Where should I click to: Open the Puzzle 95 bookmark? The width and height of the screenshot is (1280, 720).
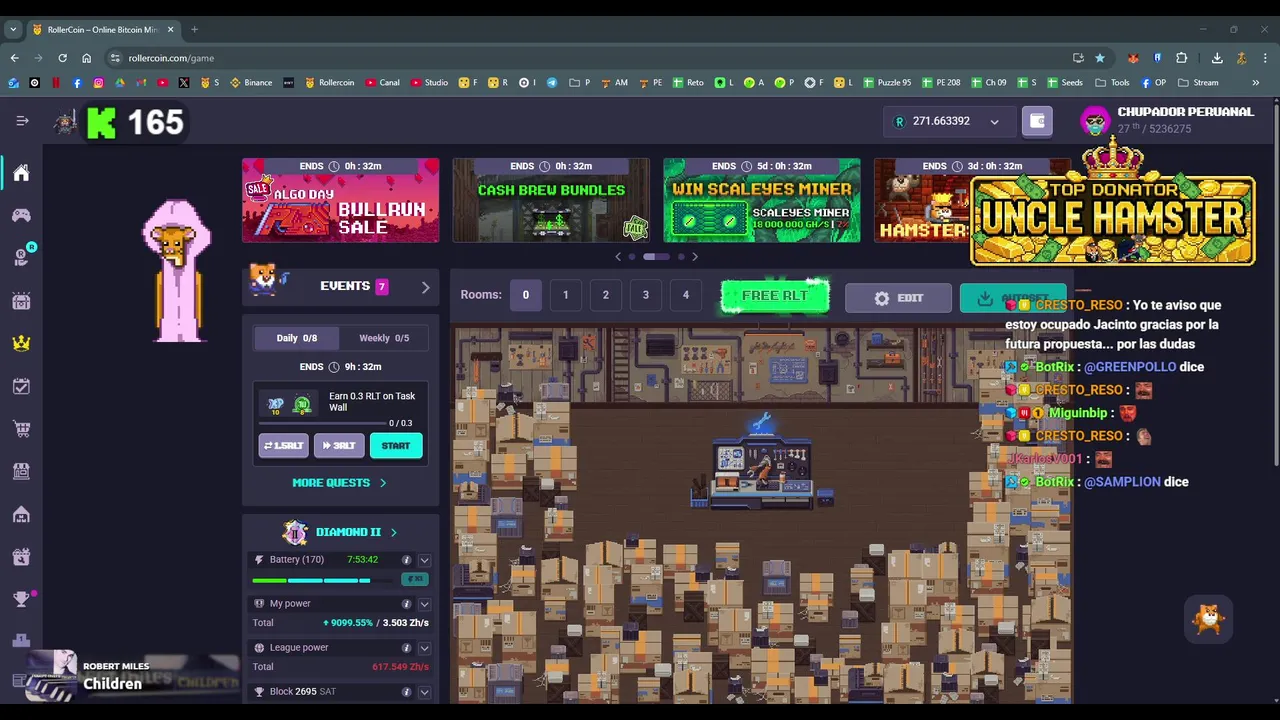click(x=887, y=82)
